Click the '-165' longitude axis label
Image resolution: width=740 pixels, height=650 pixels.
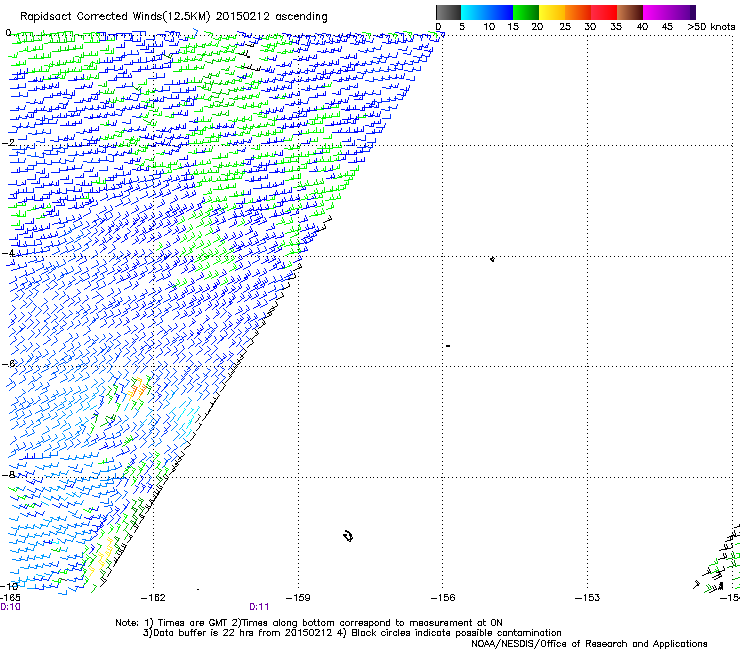pyautogui.click(x=10, y=598)
